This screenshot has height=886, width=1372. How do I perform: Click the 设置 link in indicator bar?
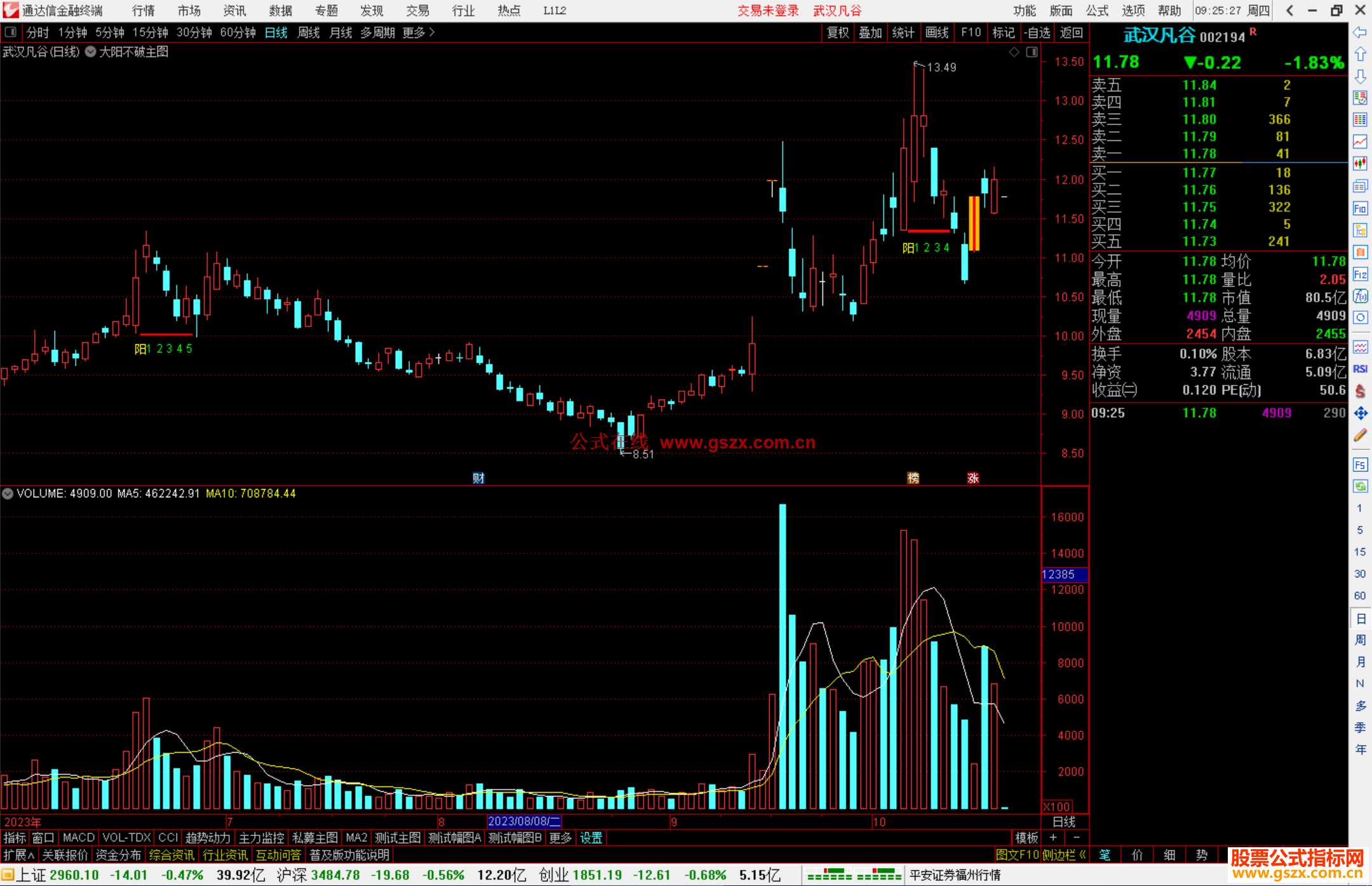coord(591,838)
